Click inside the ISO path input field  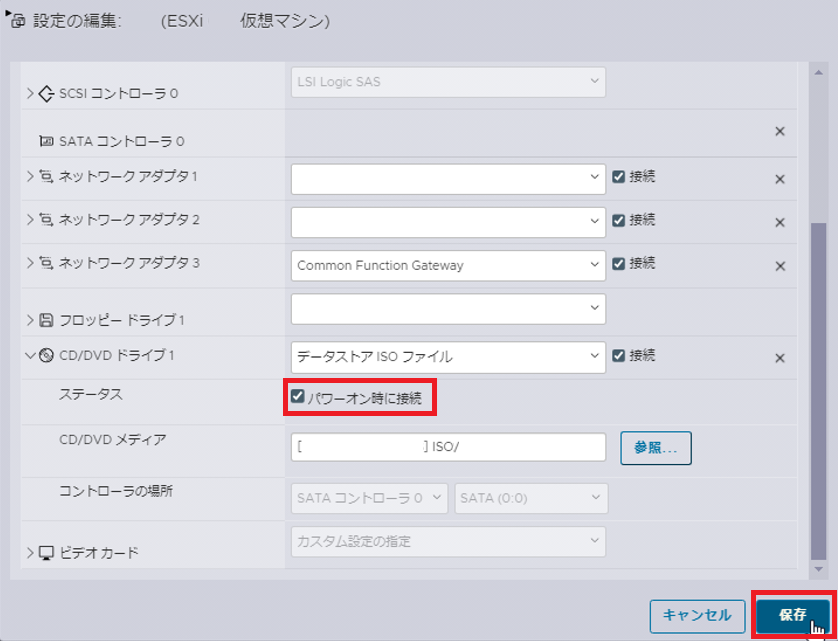coord(447,447)
